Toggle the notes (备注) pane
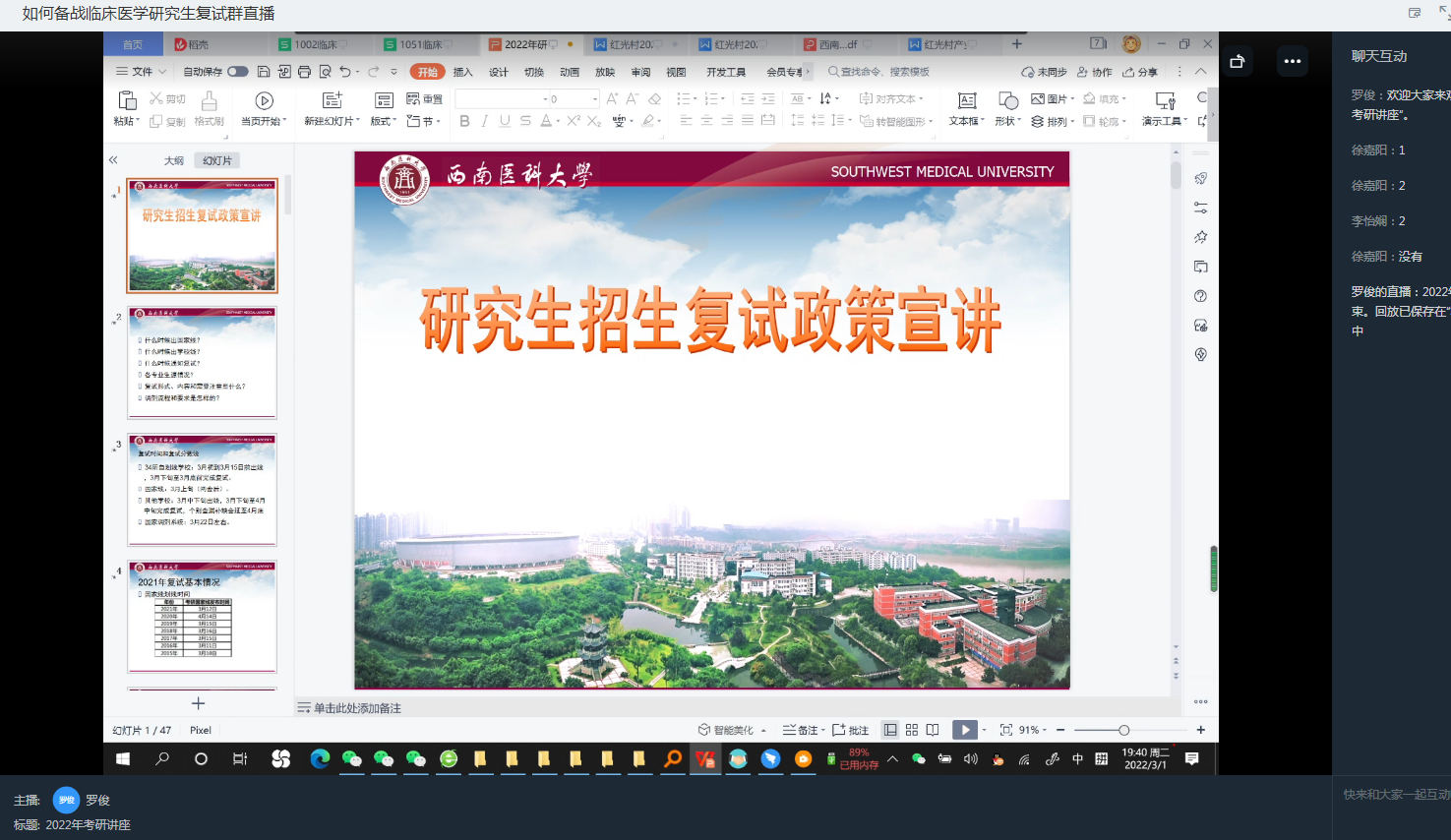1451x840 pixels. pos(803,730)
